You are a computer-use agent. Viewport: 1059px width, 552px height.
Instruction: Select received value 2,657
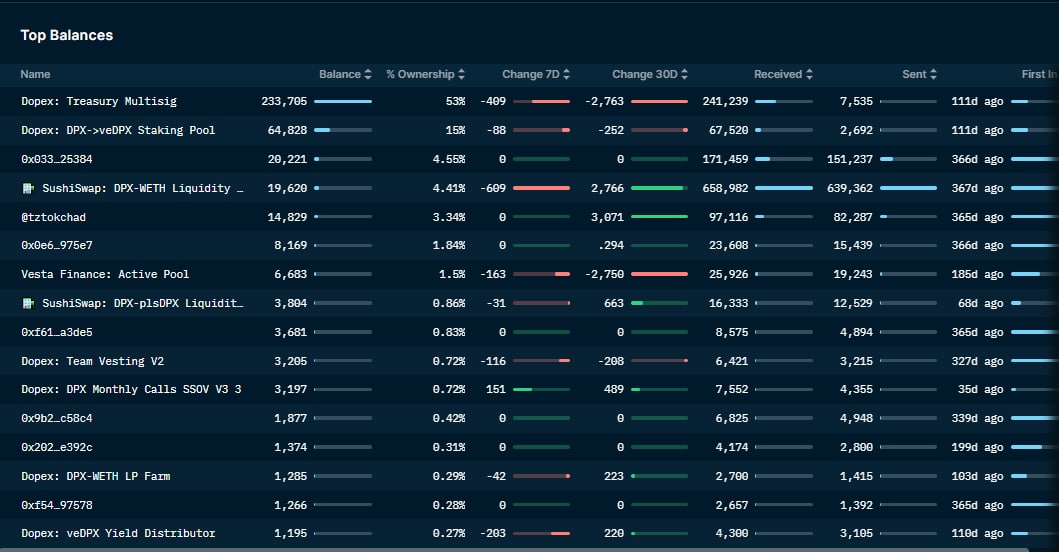pyautogui.click(x=731, y=505)
